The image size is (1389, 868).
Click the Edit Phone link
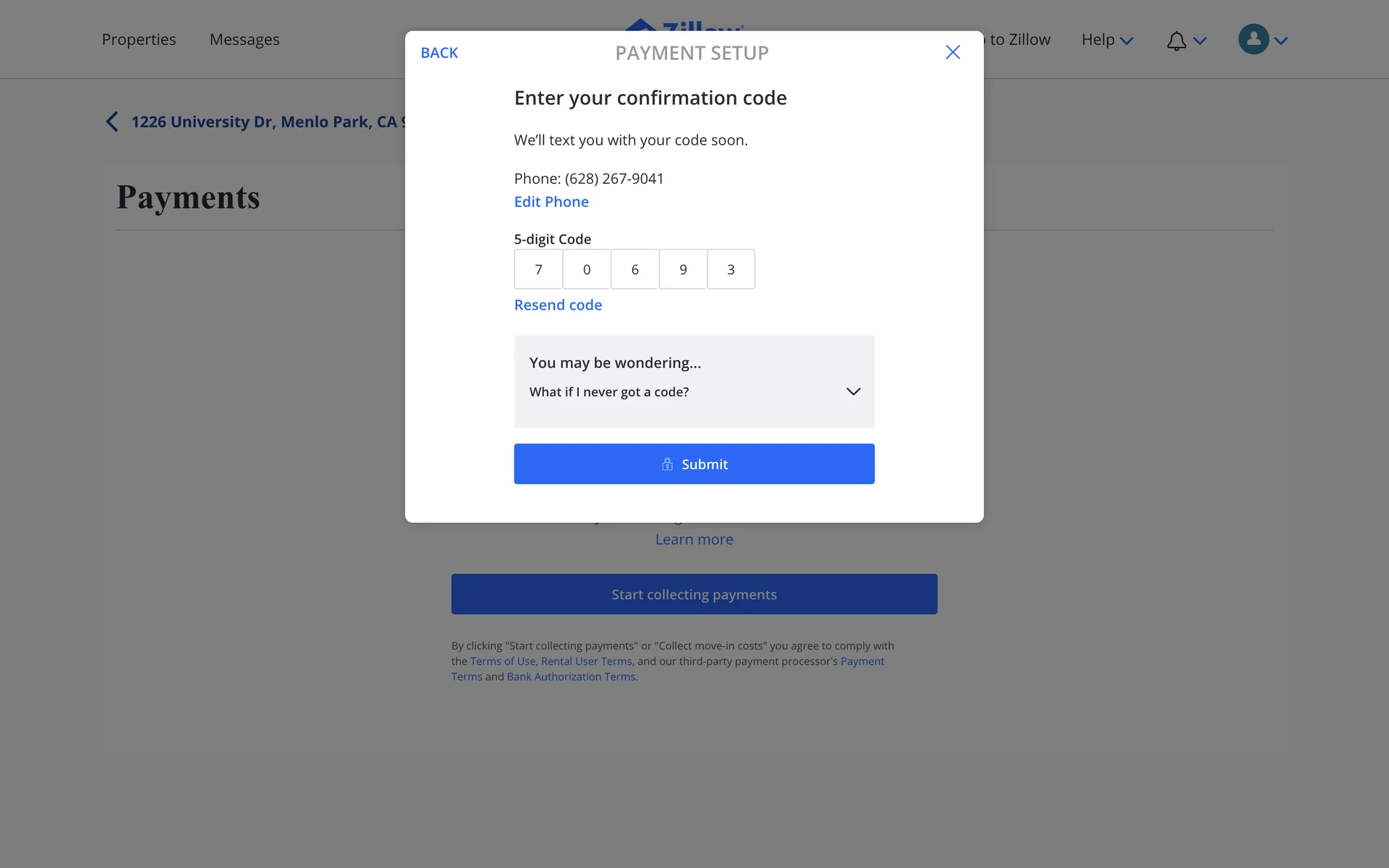click(551, 202)
